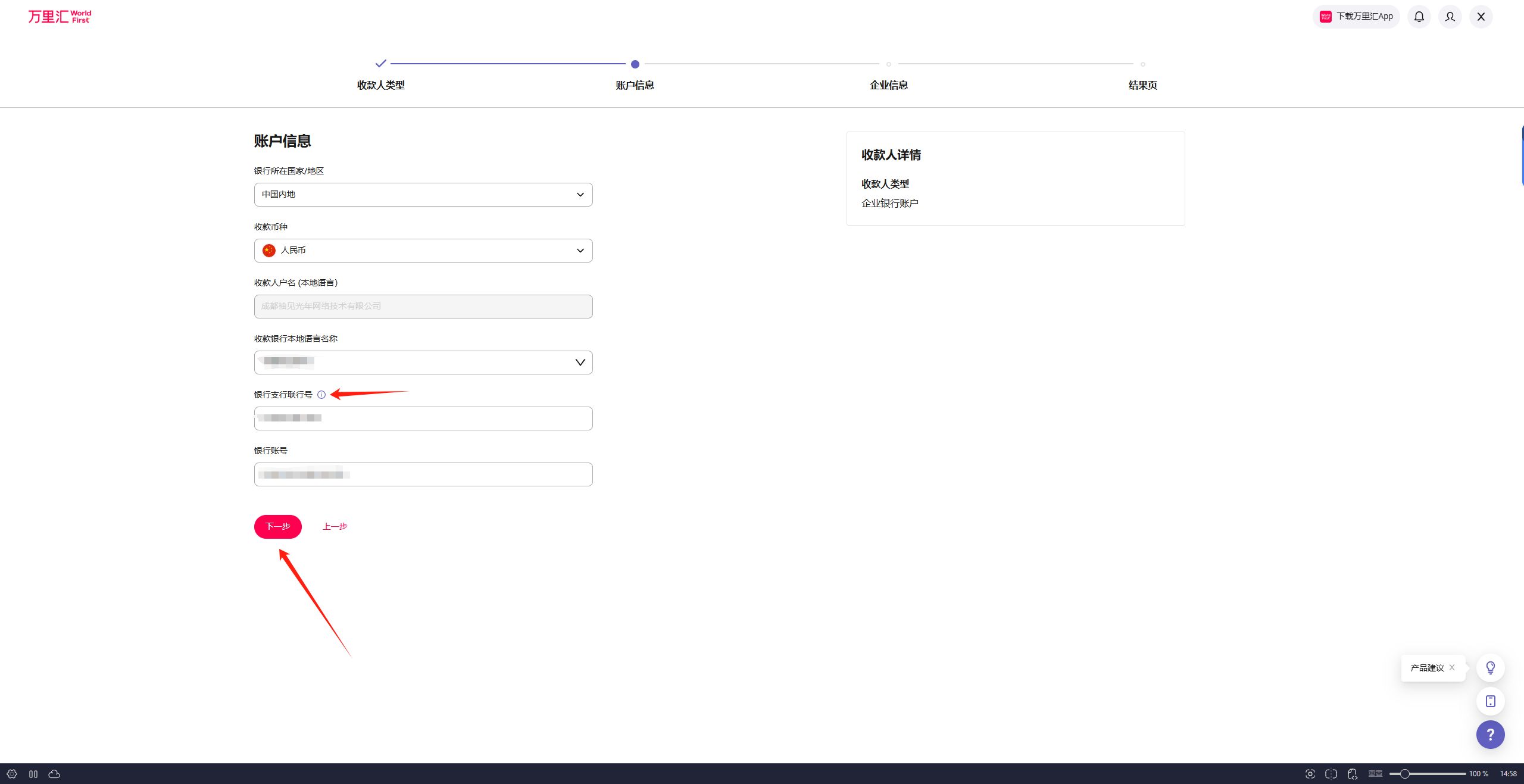This screenshot has width=1524, height=784.
Task: Click the chevron arrow of 人民币 dropdown
Action: coord(580,251)
